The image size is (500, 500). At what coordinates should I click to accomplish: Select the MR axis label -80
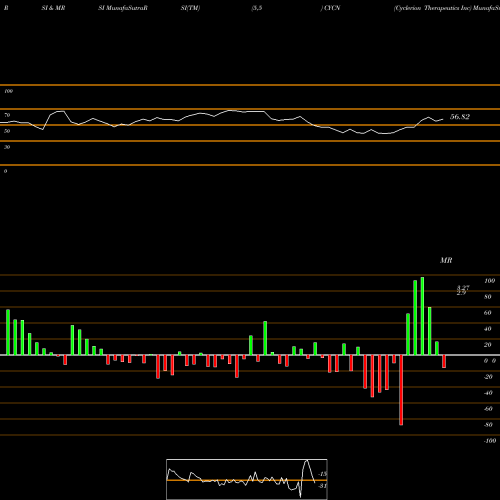pyautogui.click(x=488, y=425)
